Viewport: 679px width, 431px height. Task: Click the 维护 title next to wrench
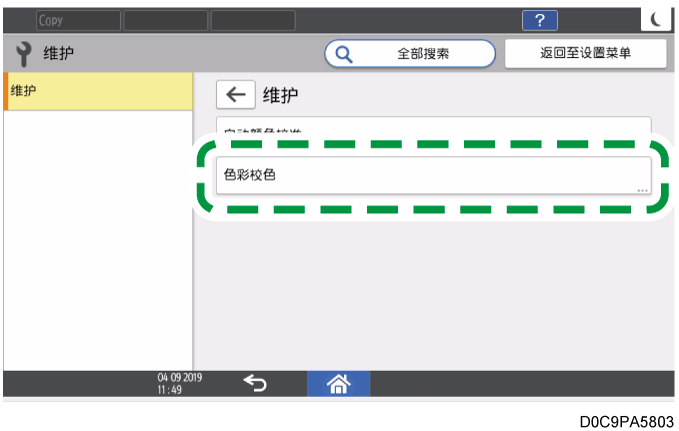(x=59, y=53)
